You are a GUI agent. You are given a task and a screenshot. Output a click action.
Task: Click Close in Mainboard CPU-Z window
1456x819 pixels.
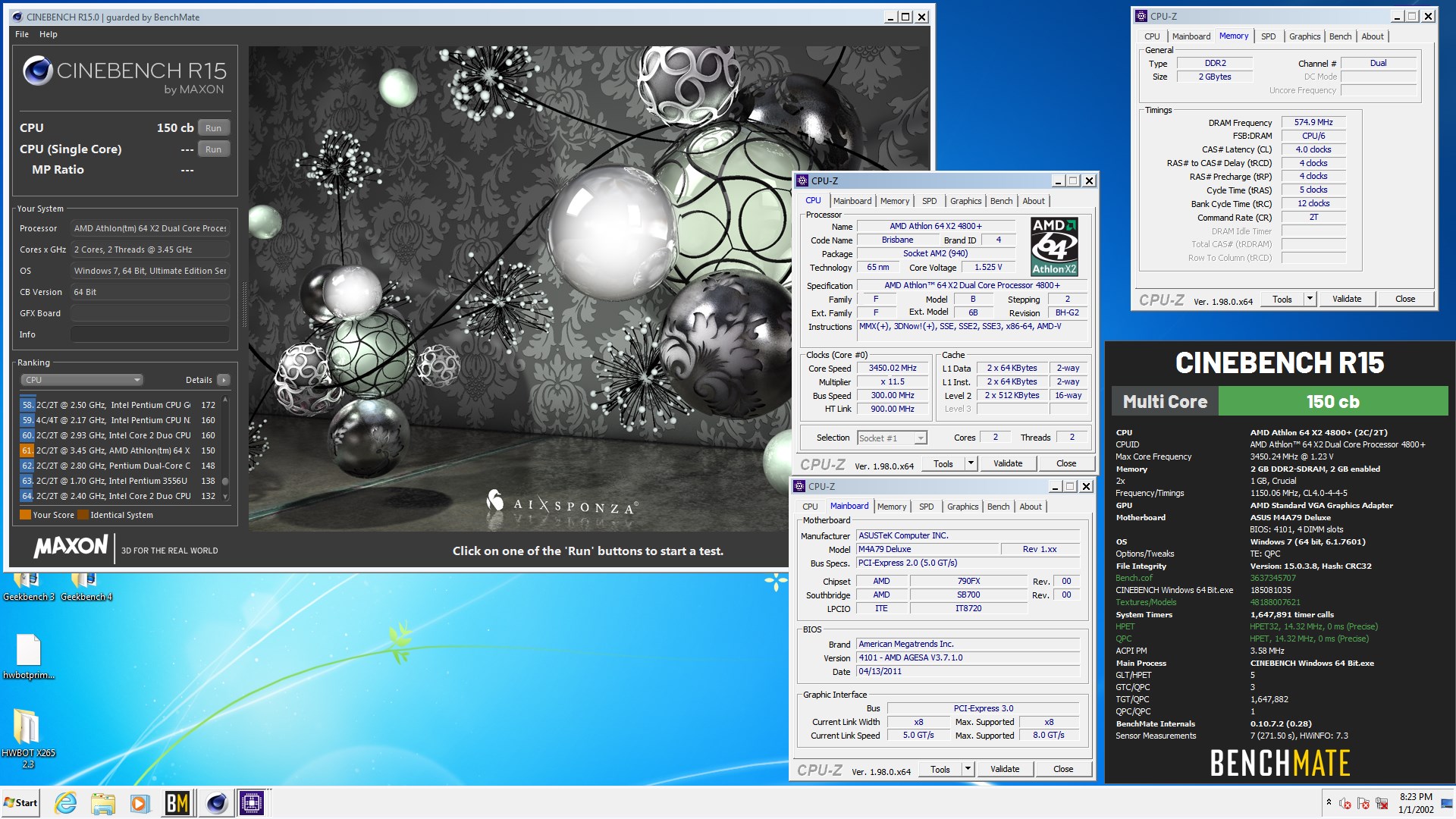[1063, 769]
